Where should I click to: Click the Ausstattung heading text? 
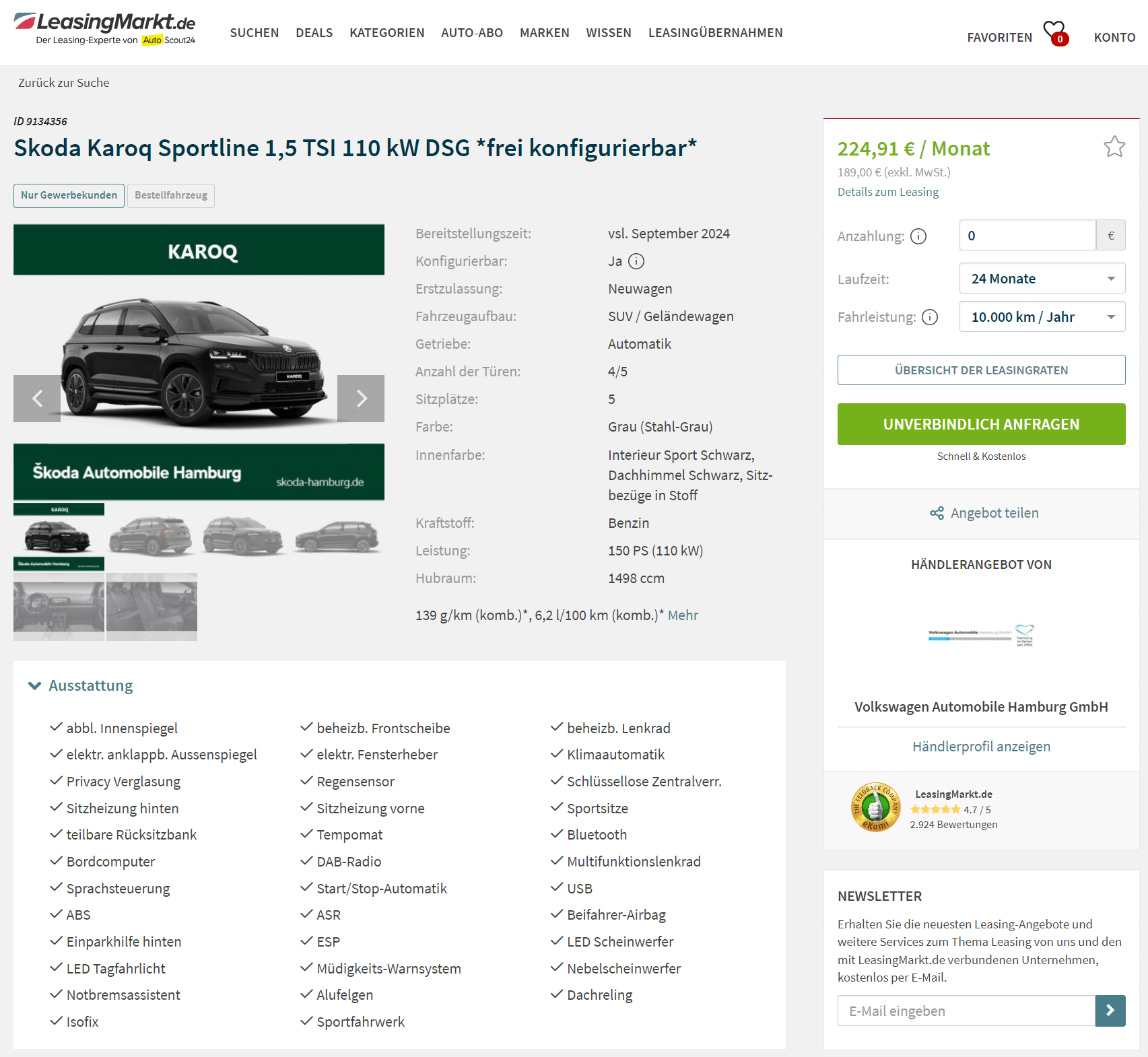point(91,685)
